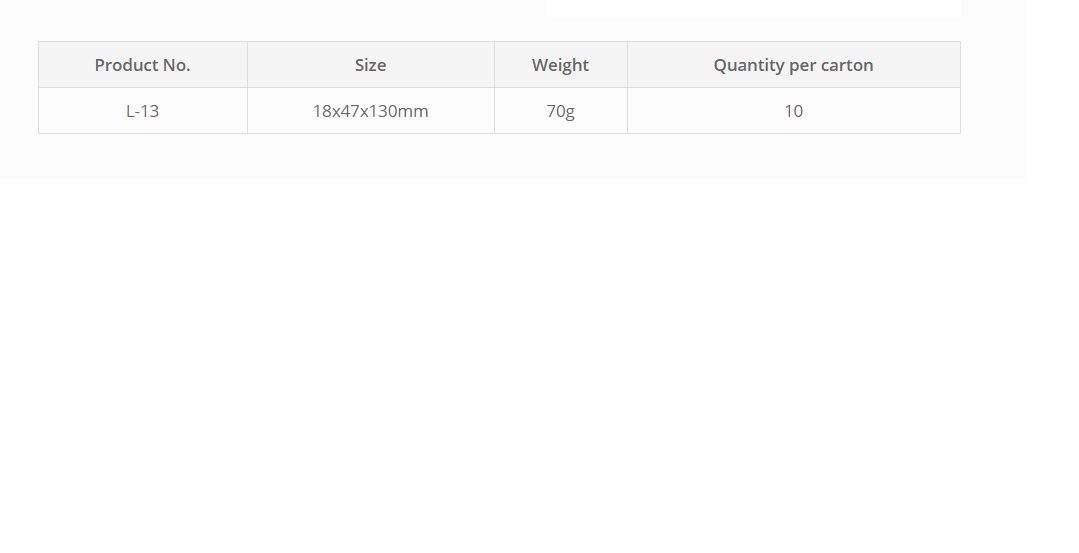The width and height of the screenshot is (1079, 553).
Task: Click "18x" at the start of the size value
Action: pos(325,111)
